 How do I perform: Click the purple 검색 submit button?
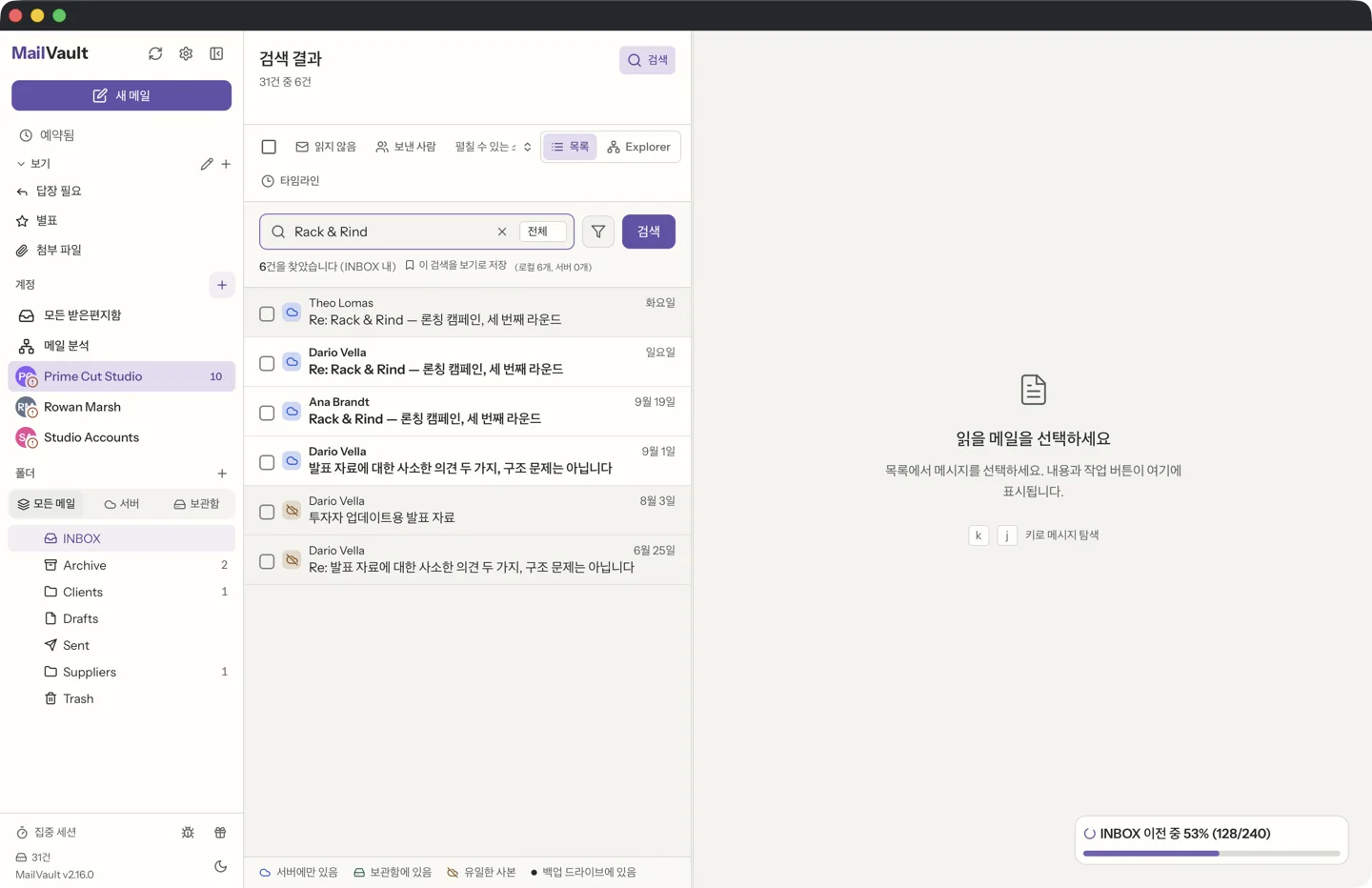pyautogui.click(x=649, y=232)
